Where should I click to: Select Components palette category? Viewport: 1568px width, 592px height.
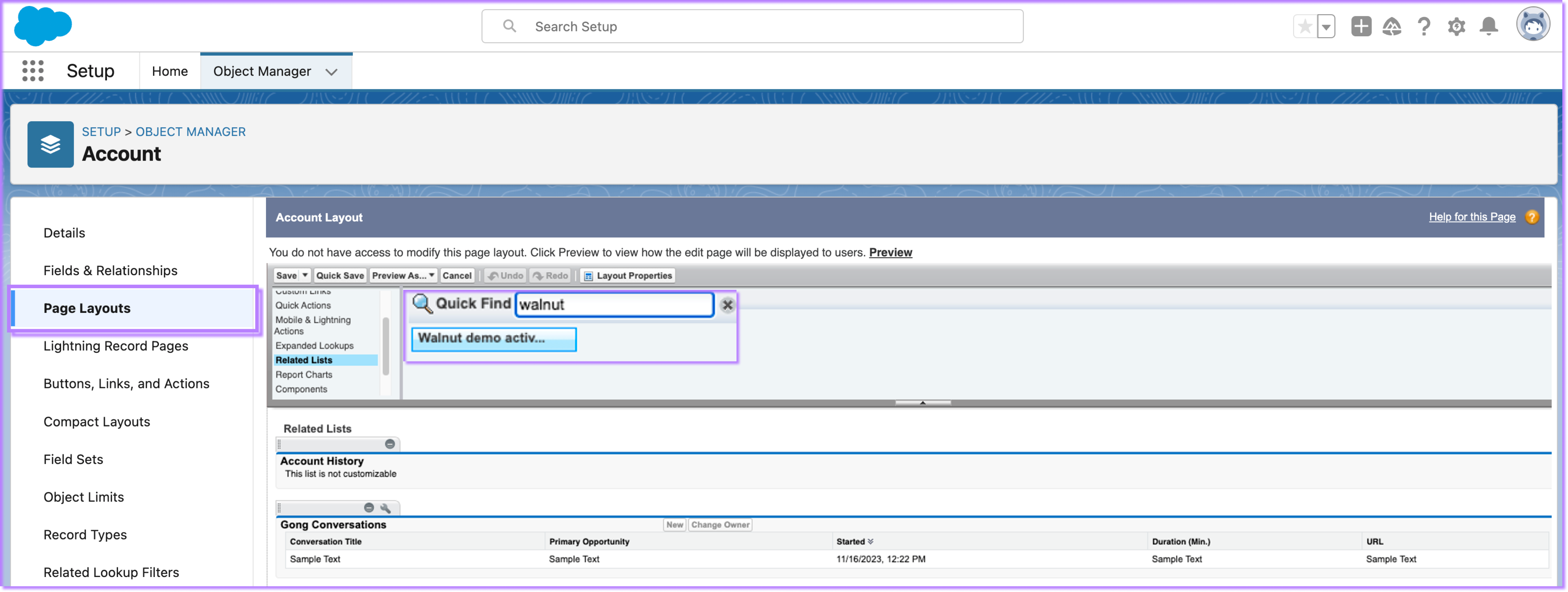(301, 389)
